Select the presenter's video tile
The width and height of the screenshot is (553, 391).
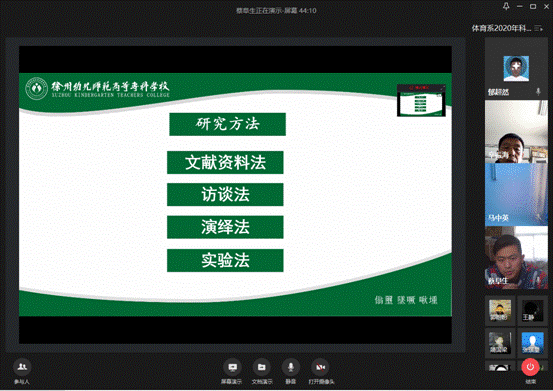coord(516,258)
